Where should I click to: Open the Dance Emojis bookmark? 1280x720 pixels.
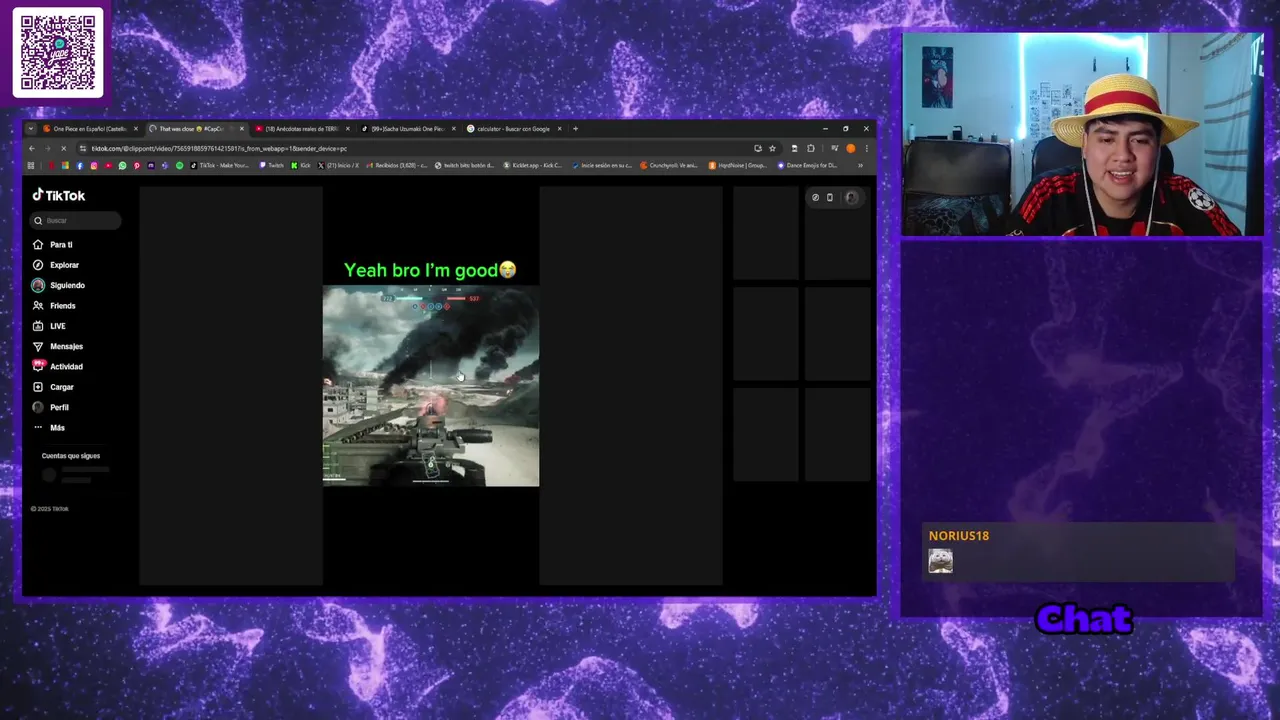coord(808,165)
